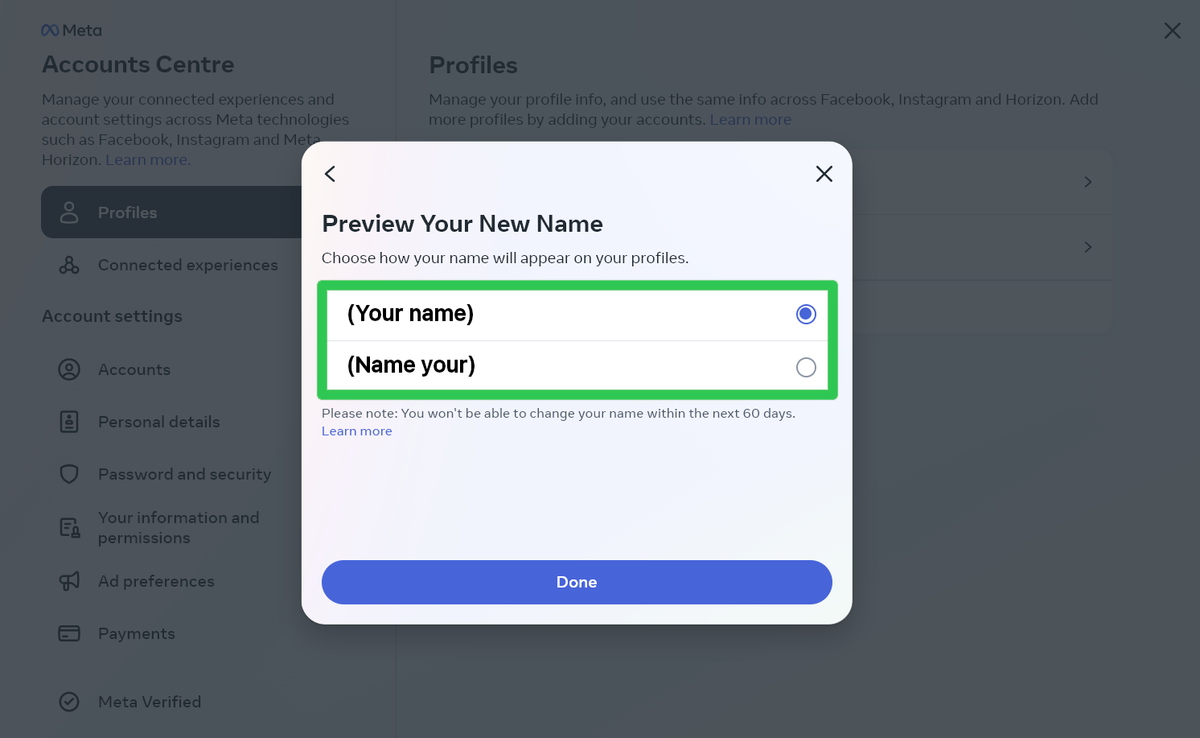
Task: Open Personal details via its icon
Action: point(68,421)
